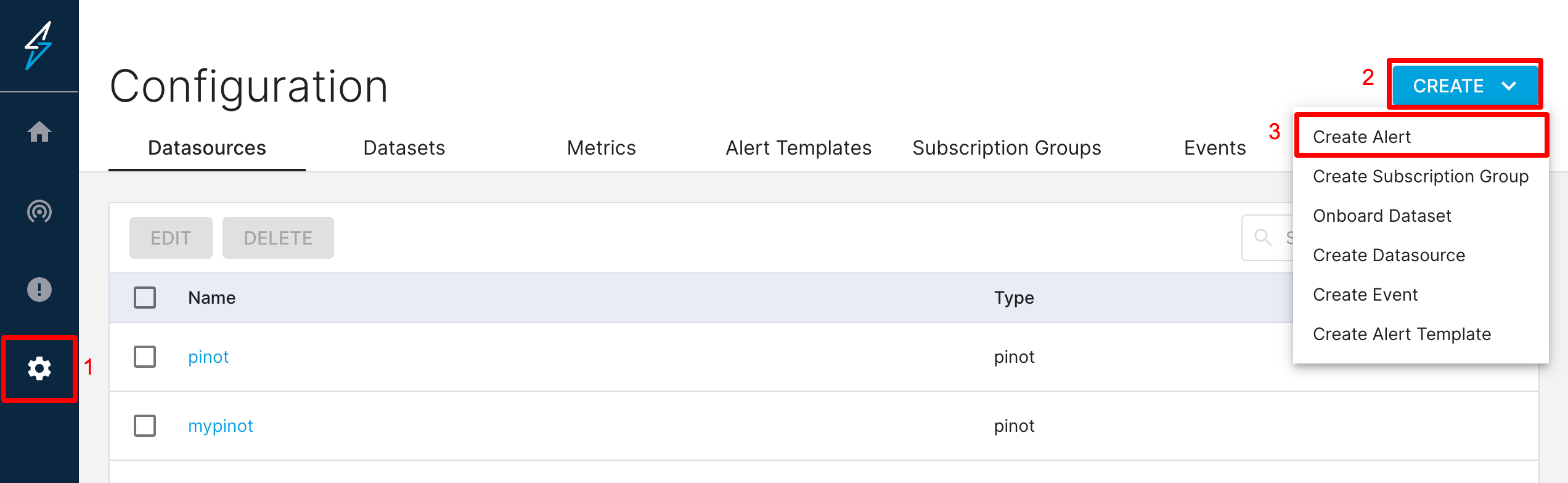
Task: Choose Create Subscription Group option
Action: [1420, 176]
